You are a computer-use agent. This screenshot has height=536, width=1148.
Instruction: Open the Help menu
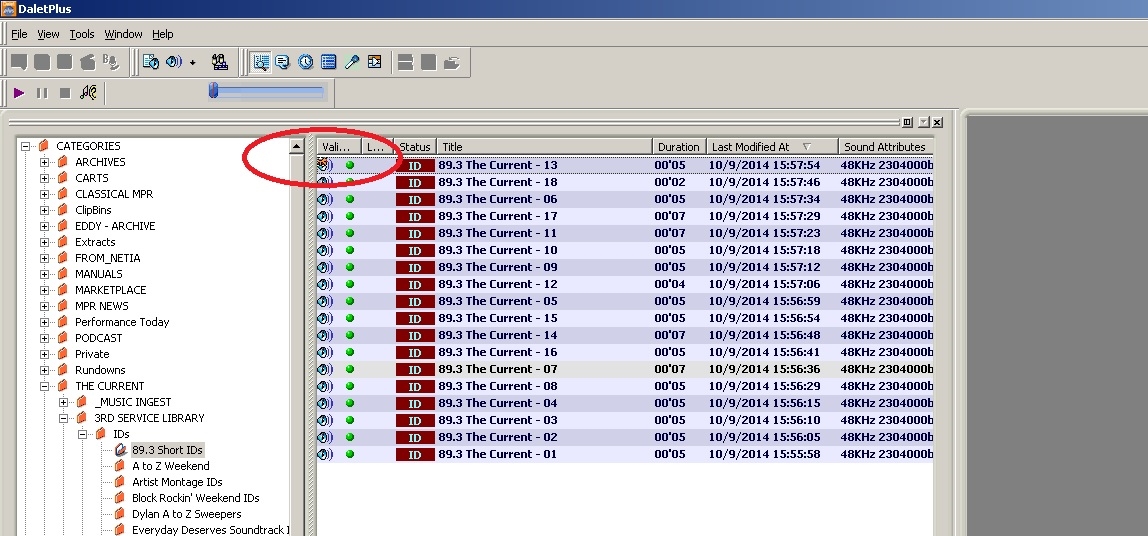coord(163,34)
